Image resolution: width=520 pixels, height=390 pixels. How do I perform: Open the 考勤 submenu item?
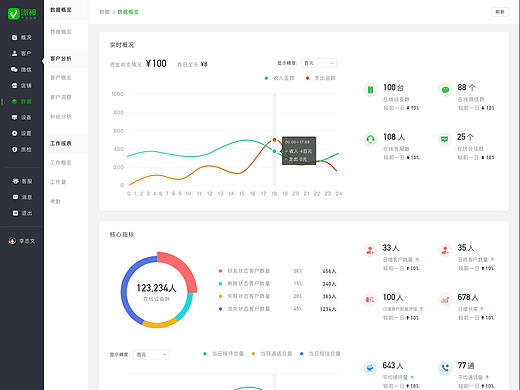point(55,201)
